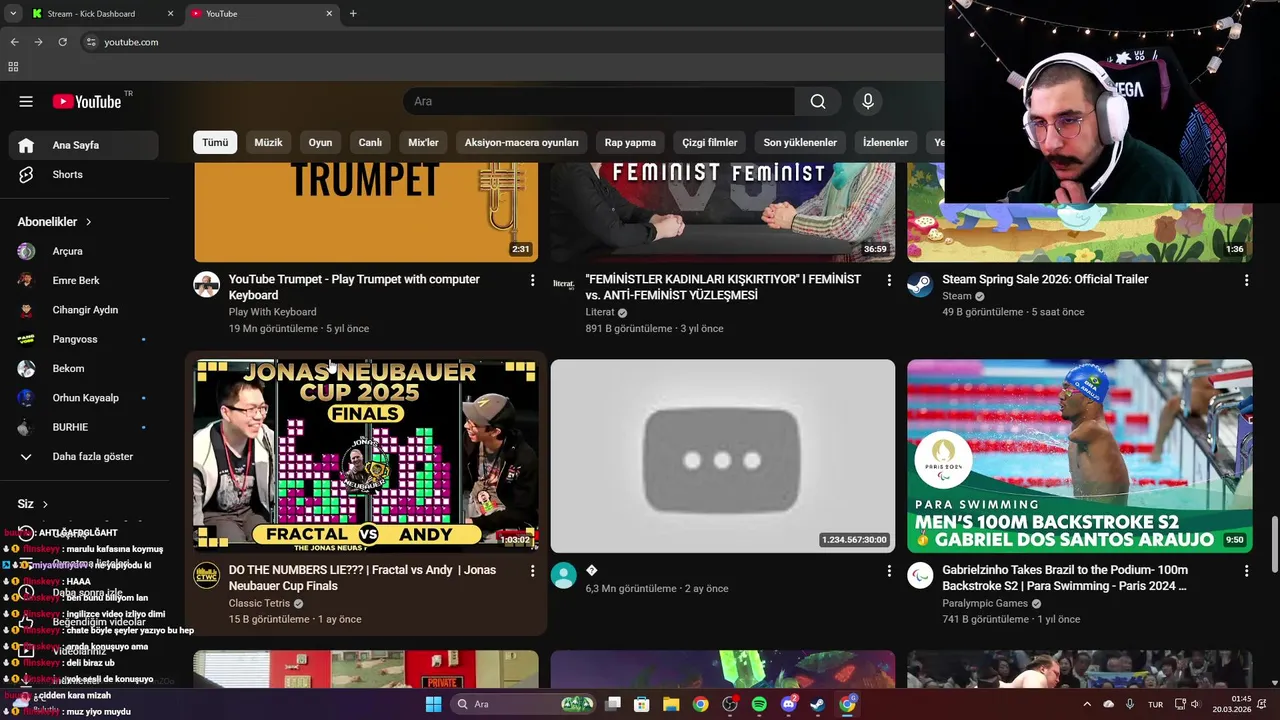The image size is (1280, 720).
Task: Open the browser tab search dropdown
Action: pyautogui.click(x=13, y=14)
